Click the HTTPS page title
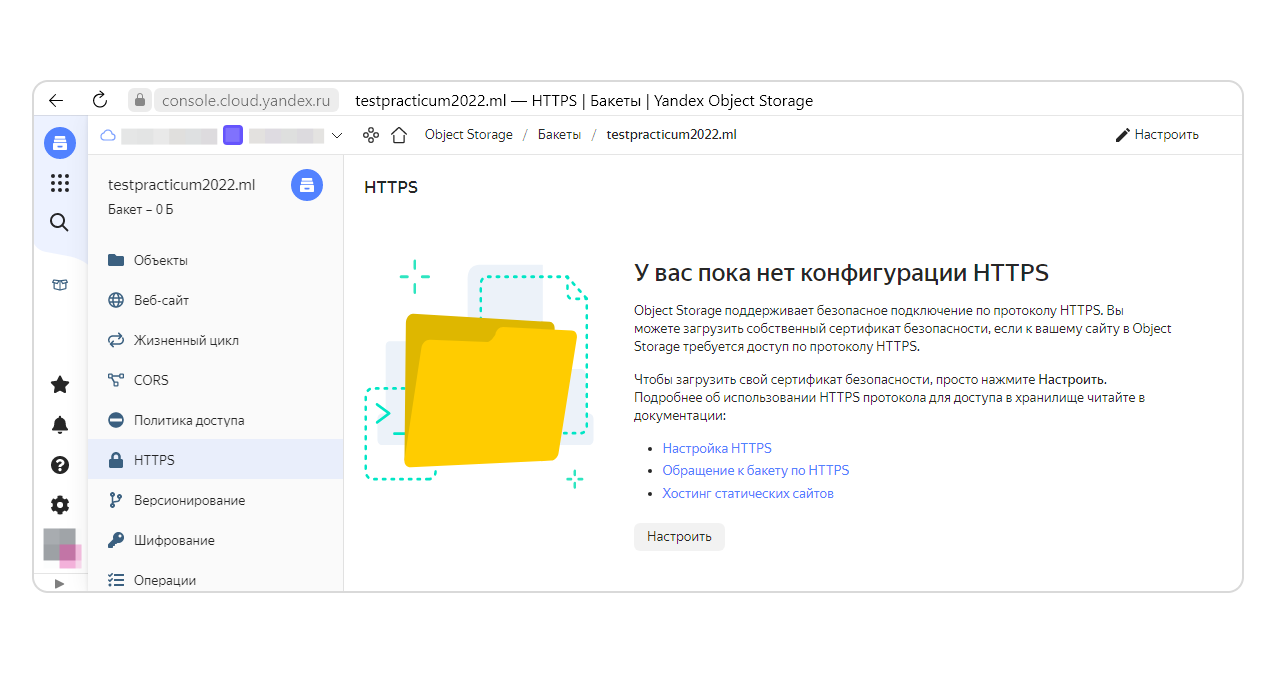This screenshot has width=1276, height=673. 391,187
